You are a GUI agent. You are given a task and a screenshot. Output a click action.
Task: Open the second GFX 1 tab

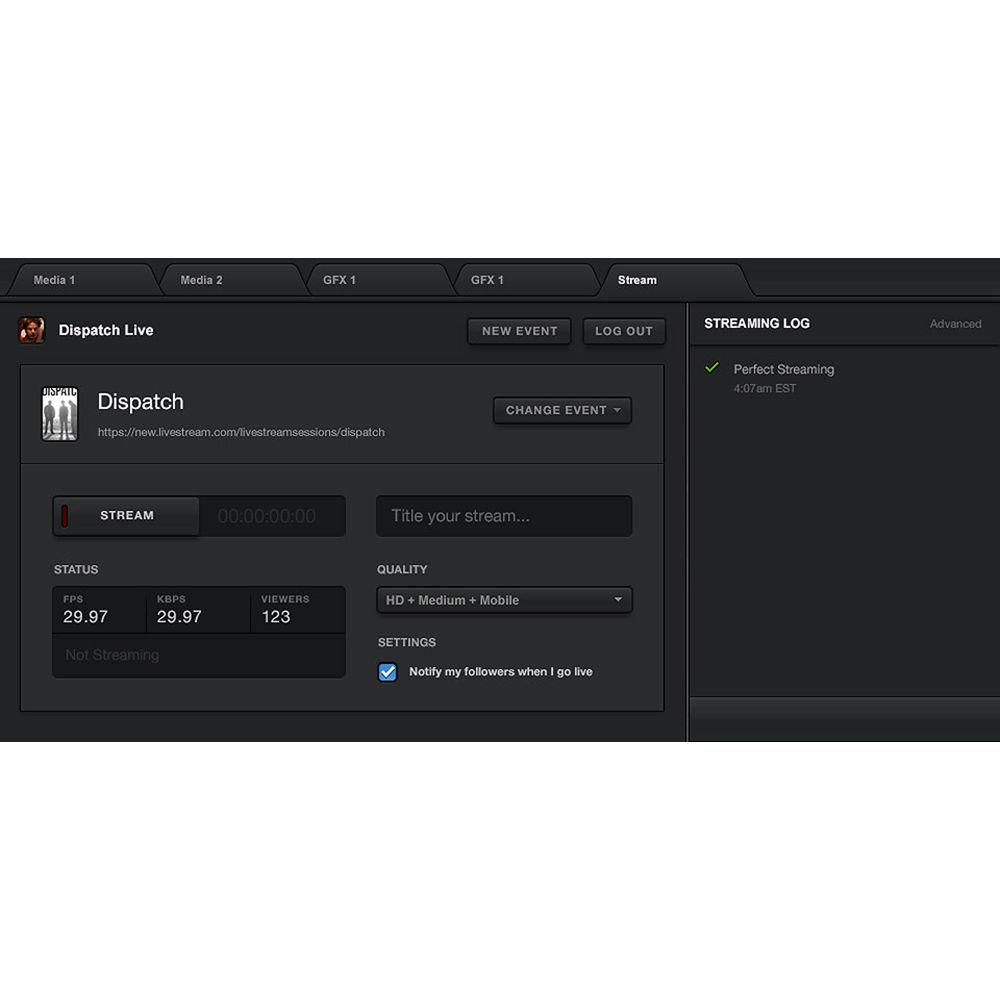[487, 280]
